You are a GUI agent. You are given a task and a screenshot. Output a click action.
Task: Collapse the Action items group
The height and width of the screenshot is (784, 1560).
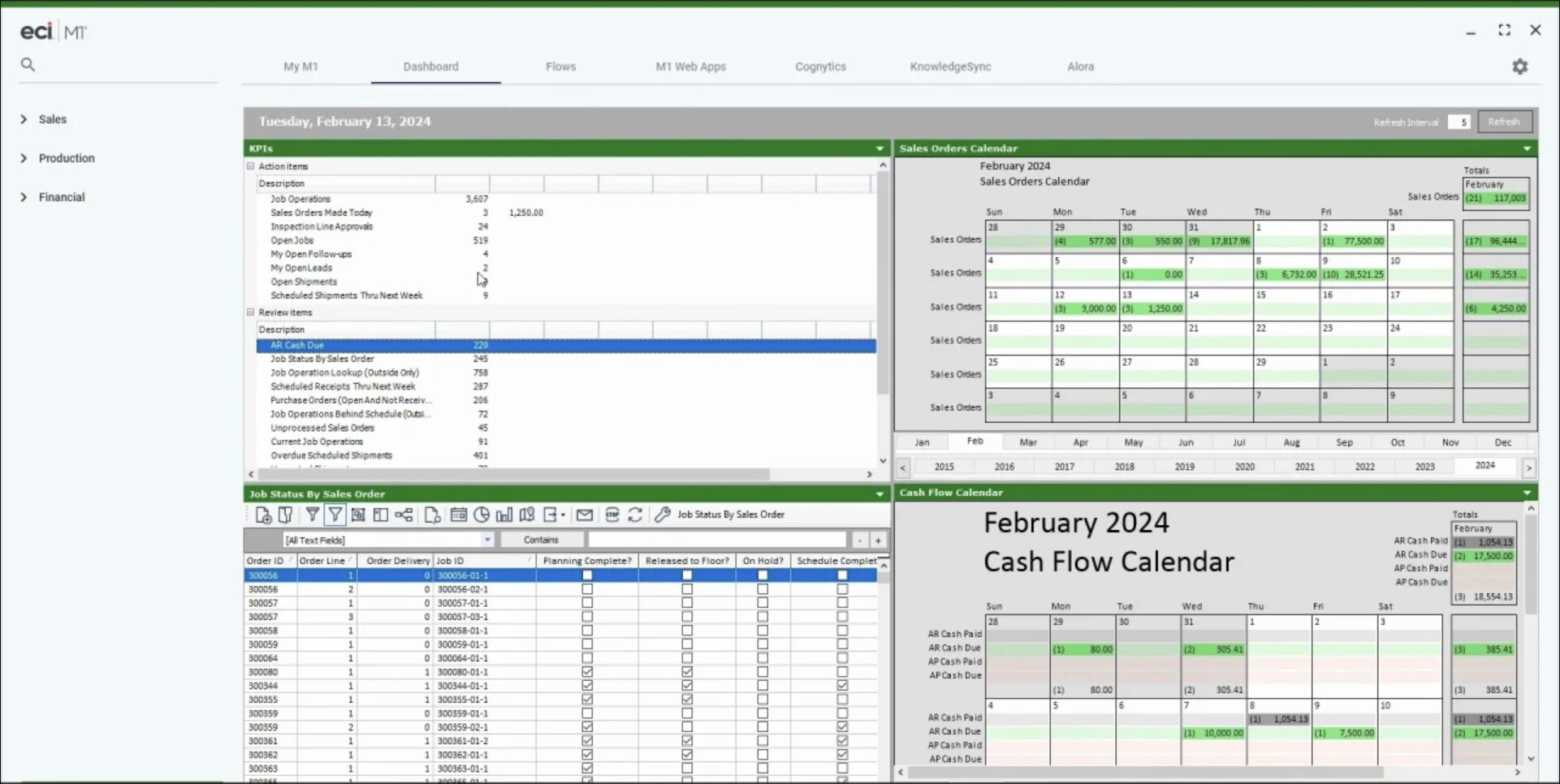point(251,166)
